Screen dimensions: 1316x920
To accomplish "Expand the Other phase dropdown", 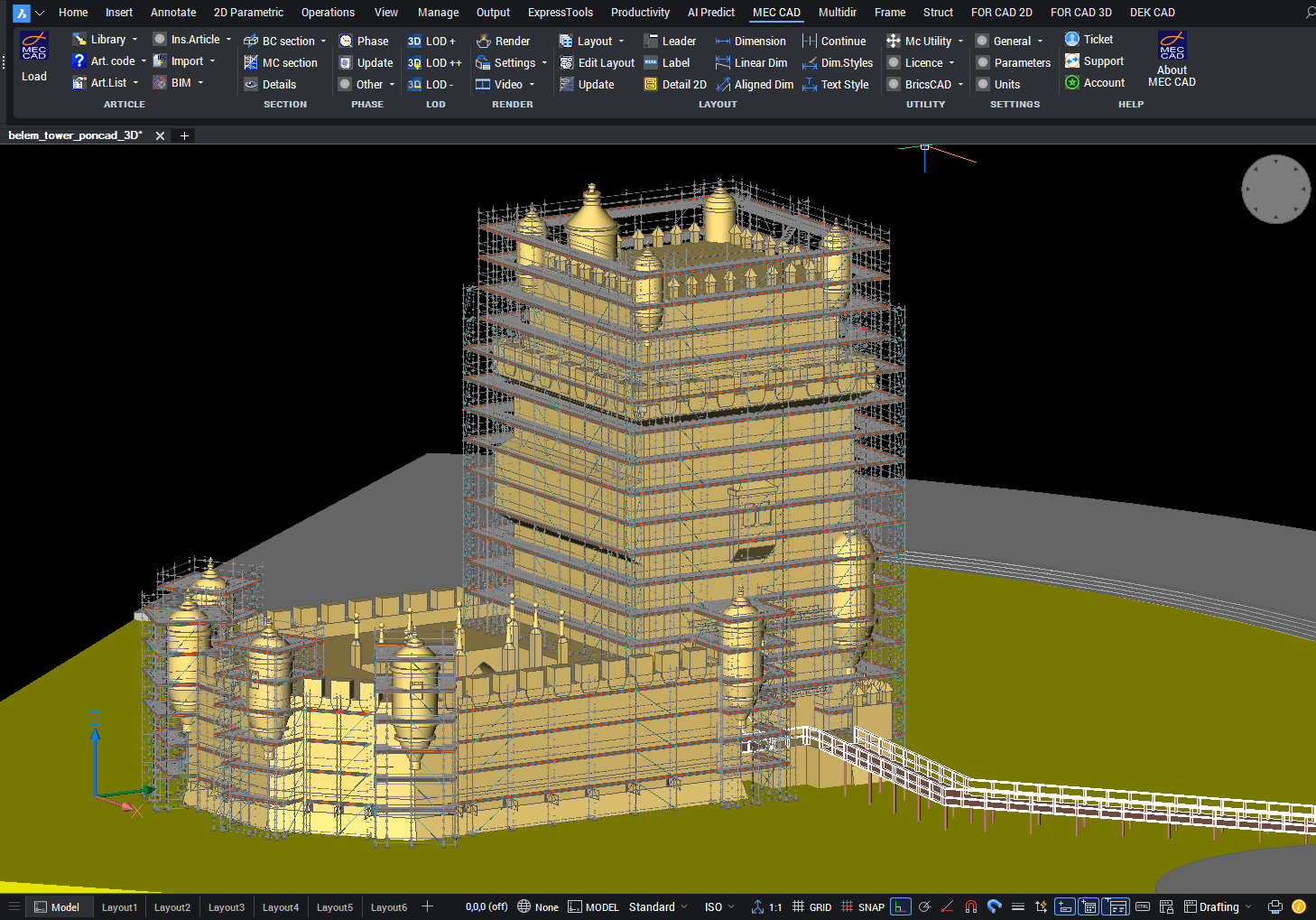I will point(393,85).
